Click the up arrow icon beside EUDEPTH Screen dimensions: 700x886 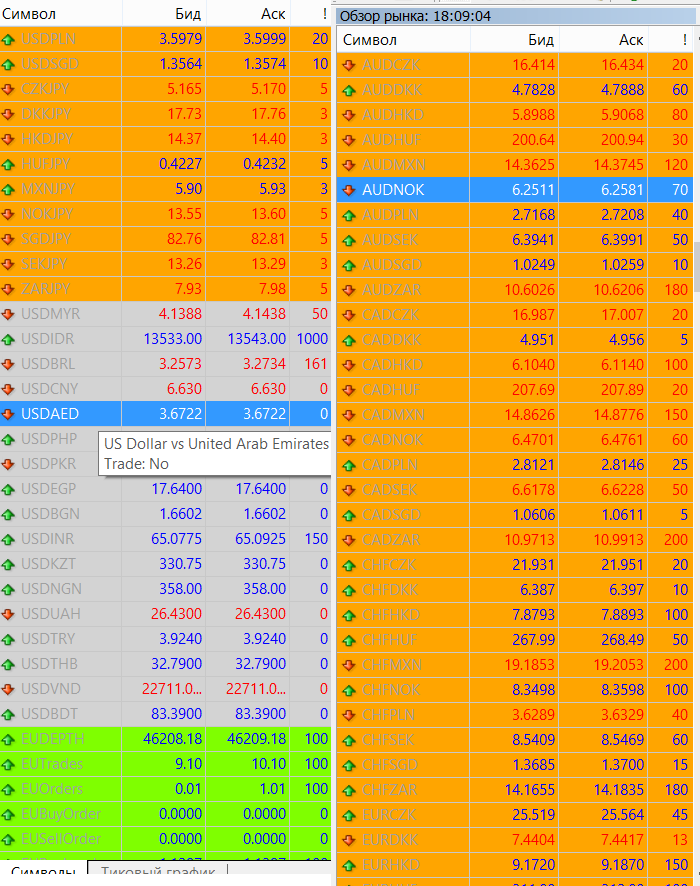coord(8,739)
